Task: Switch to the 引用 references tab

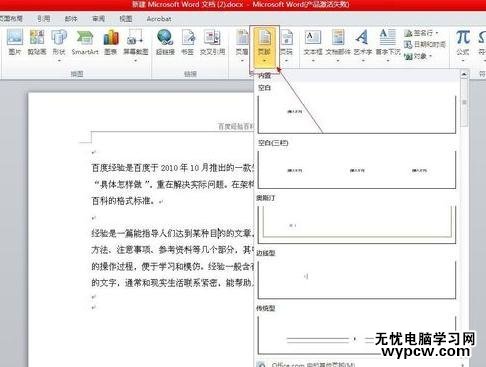Action: coord(44,19)
